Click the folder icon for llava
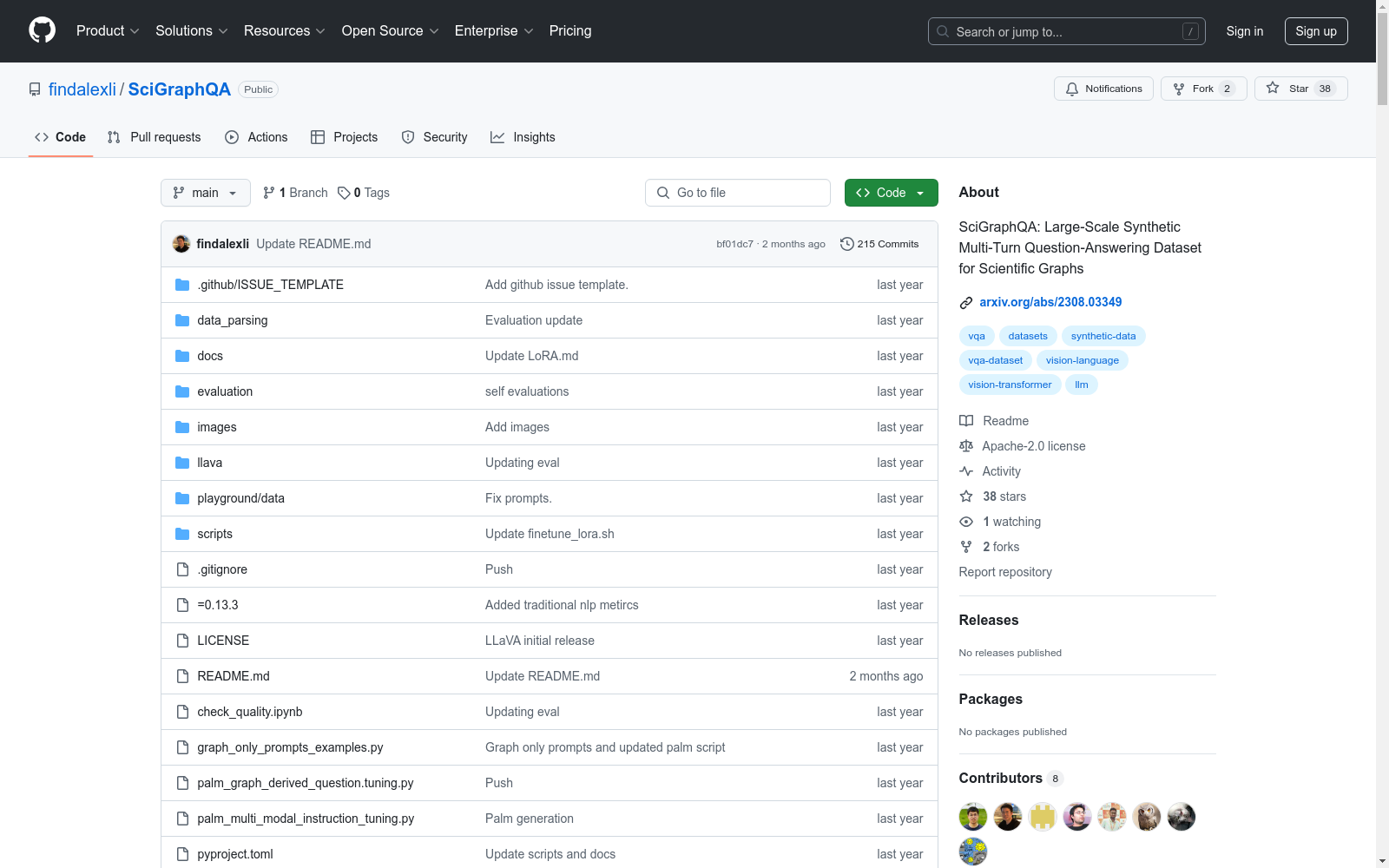Viewport: 1389px width, 868px height. click(182, 463)
